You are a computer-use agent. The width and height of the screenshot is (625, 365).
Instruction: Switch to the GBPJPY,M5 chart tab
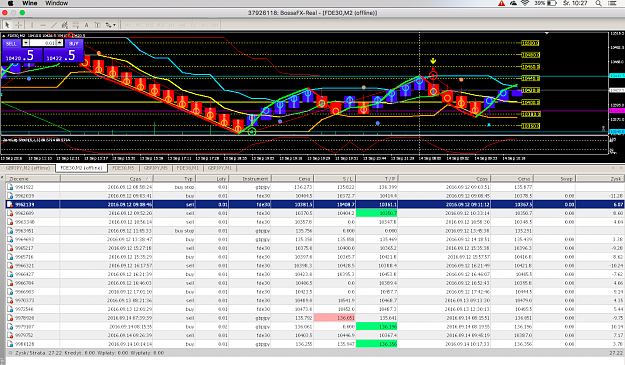point(155,168)
